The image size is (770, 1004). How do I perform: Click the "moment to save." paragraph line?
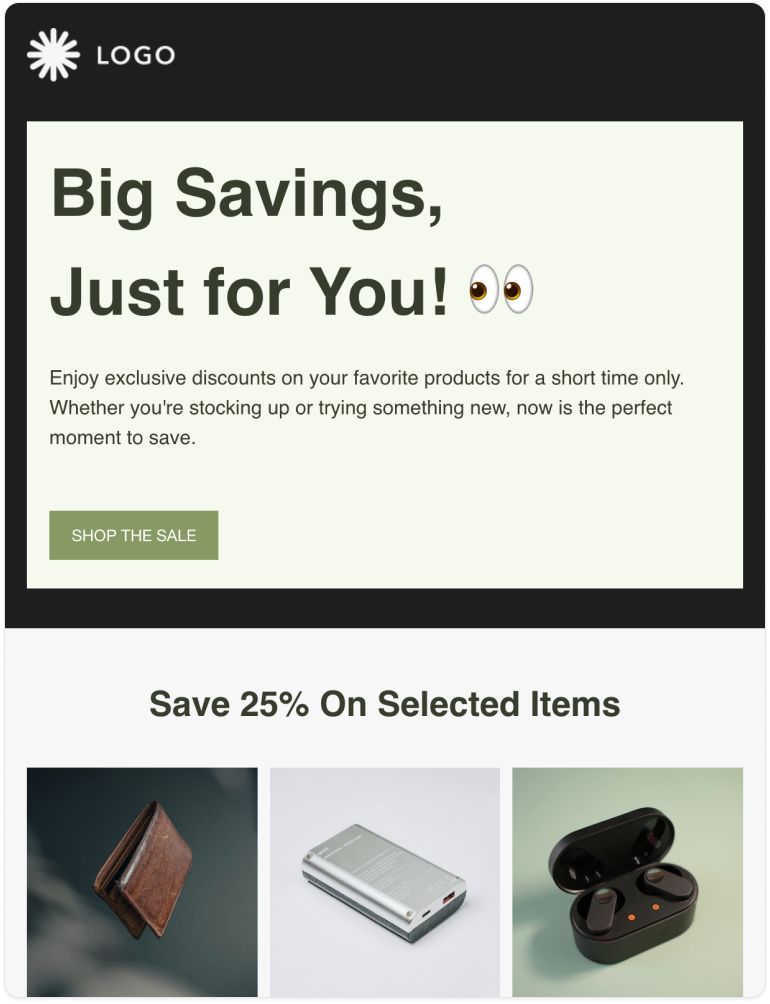point(122,438)
